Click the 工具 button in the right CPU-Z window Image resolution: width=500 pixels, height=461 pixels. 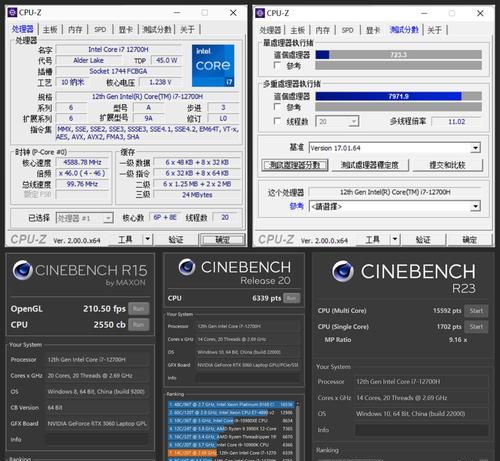pos(373,239)
